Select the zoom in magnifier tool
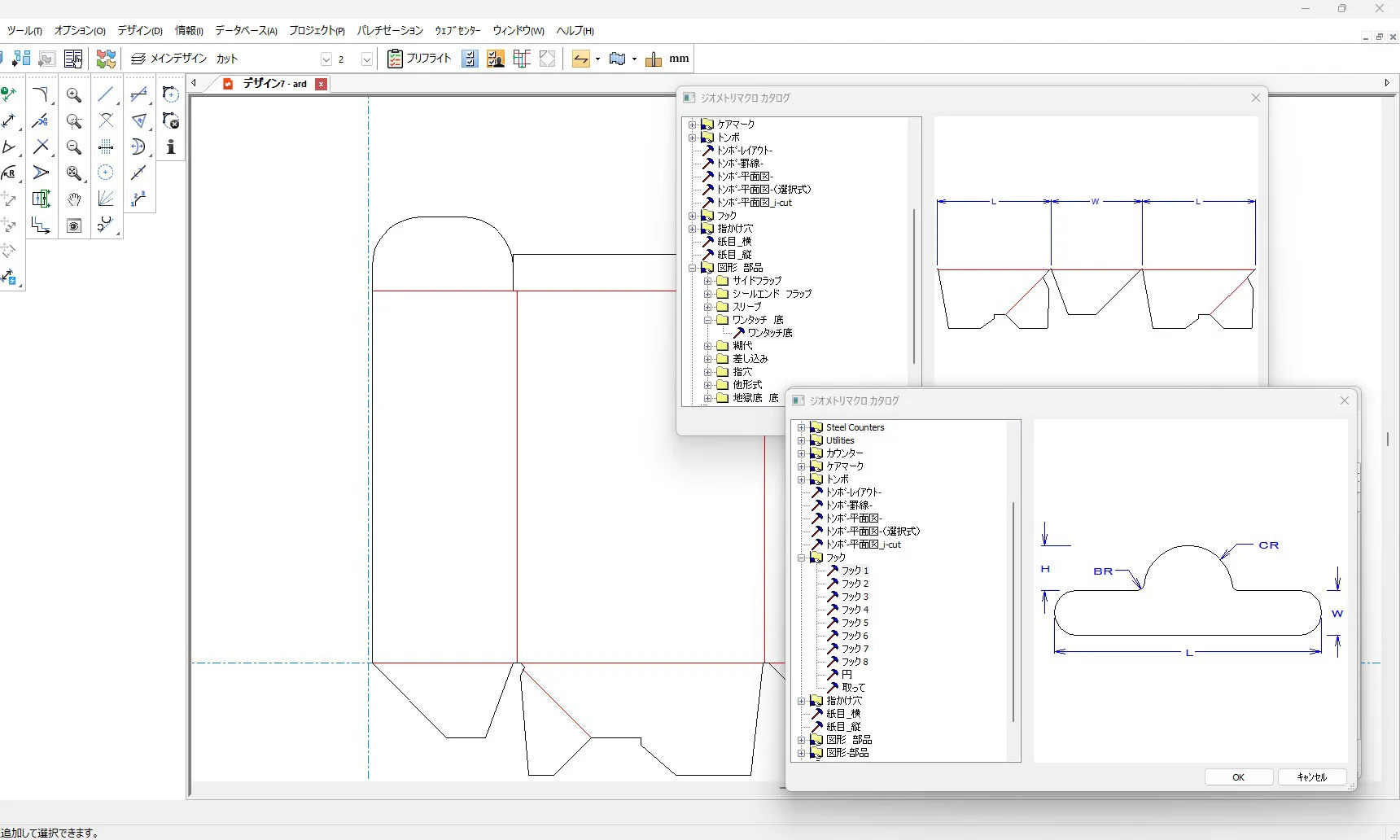 point(73,95)
